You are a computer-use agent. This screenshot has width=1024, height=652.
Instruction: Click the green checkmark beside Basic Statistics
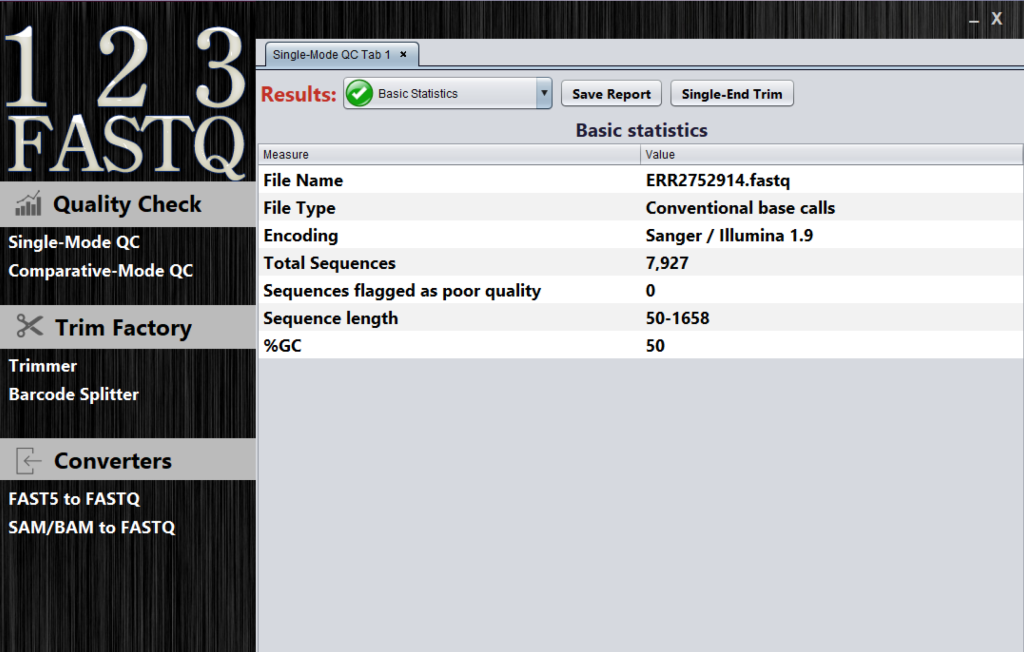click(358, 93)
